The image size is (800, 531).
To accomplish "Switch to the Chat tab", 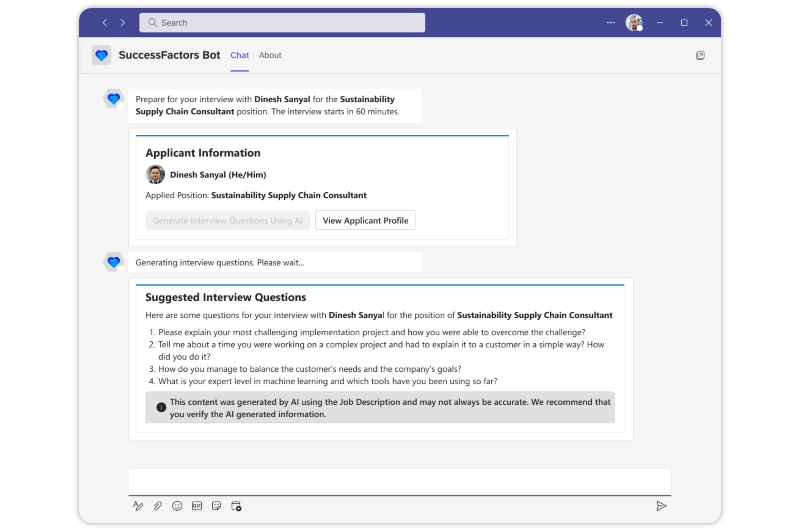I will pos(239,55).
